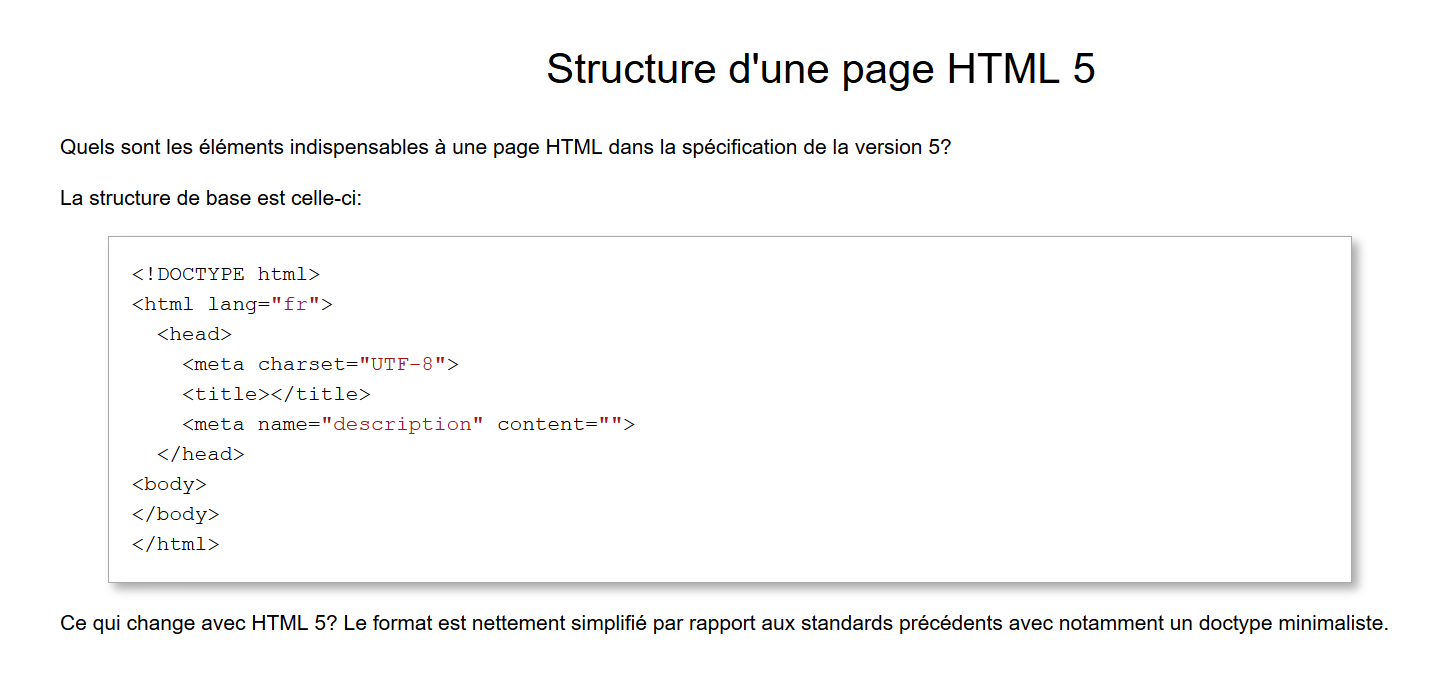Click the closing head tag
This screenshot has width=1434, height=676.
click(x=203, y=453)
